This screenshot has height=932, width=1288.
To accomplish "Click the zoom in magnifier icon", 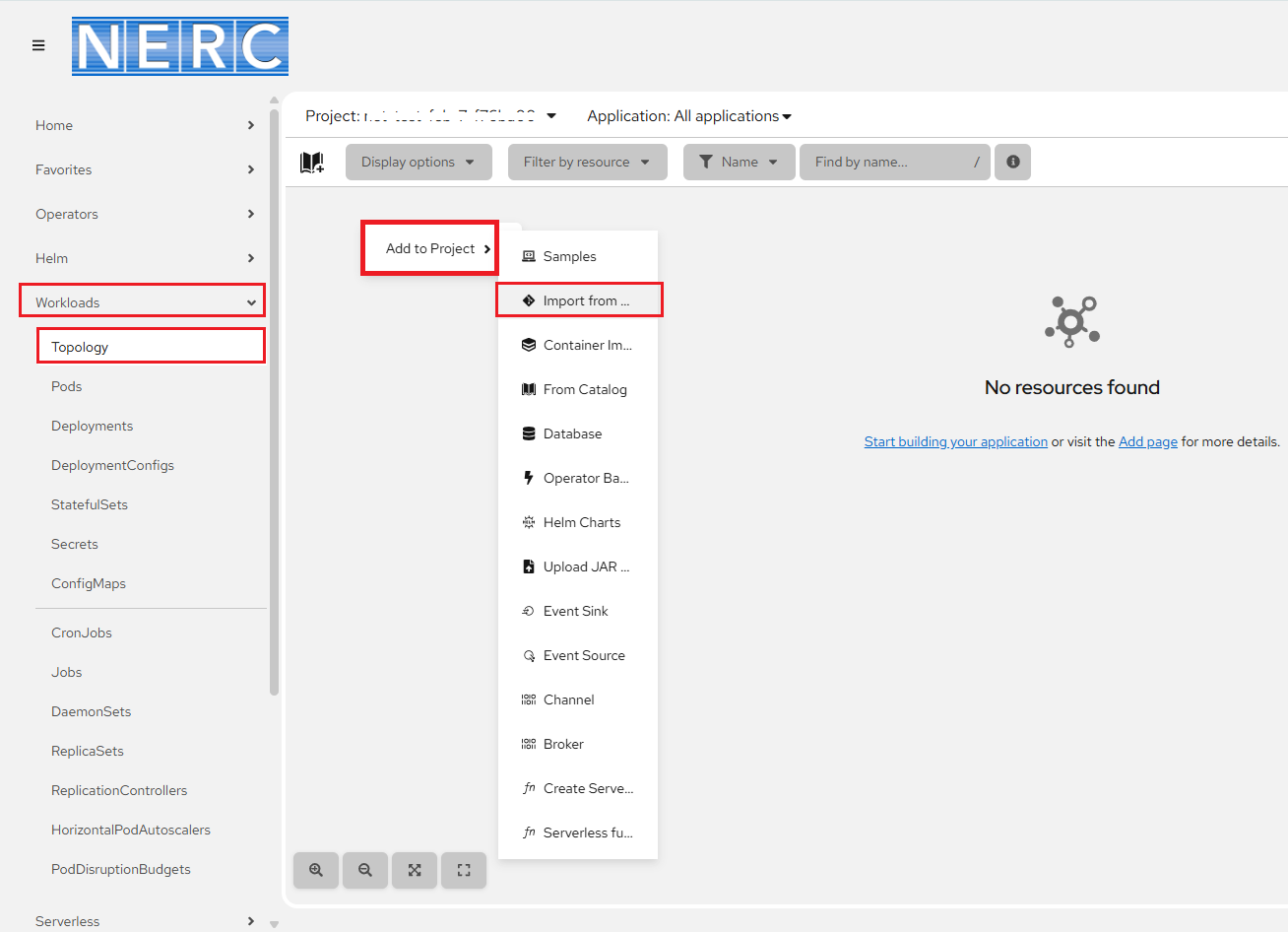I will pos(316,870).
